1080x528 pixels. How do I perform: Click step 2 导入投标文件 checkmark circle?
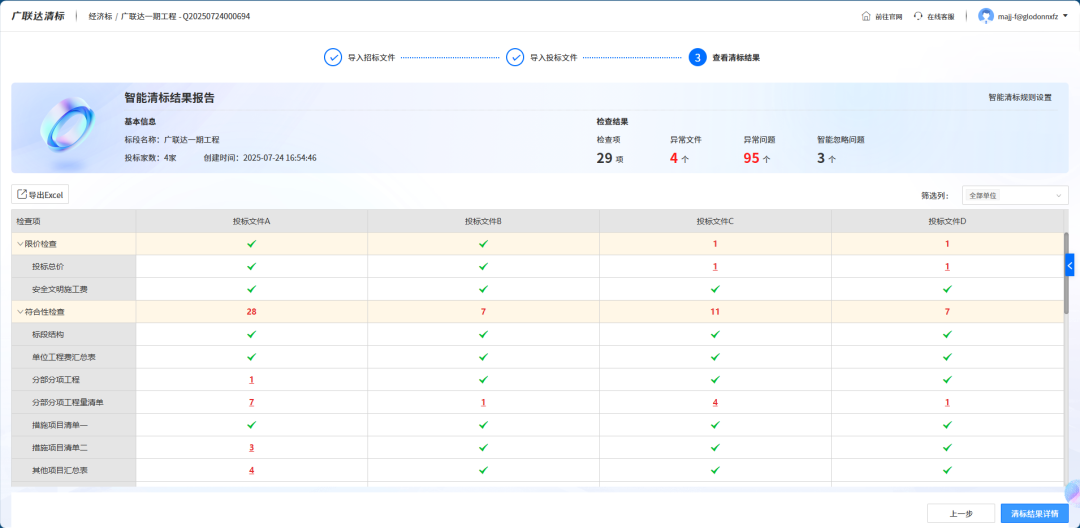515,57
